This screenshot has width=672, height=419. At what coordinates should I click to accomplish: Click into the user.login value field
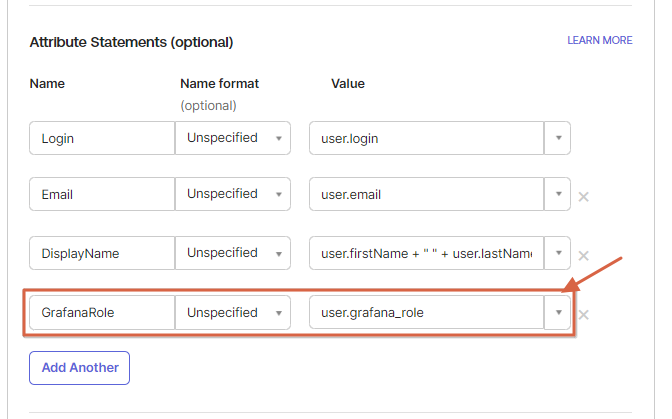(x=425, y=139)
